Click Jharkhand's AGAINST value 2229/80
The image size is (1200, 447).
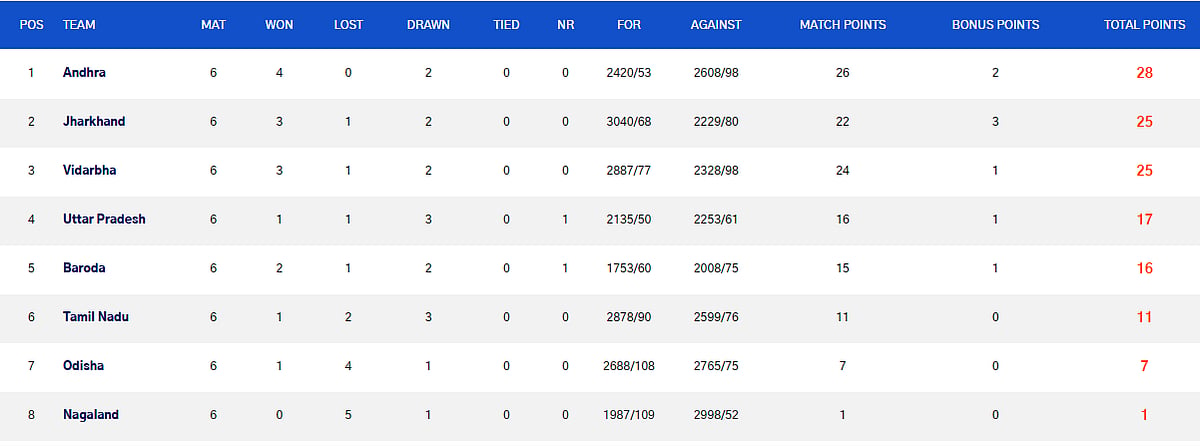(x=715, y=122)
